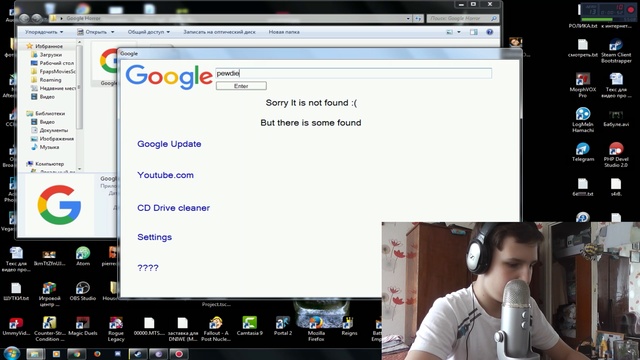Click the ???? link
Image resolution: width=640 pixels, height=360 pixels.
[x=148, y=268]
